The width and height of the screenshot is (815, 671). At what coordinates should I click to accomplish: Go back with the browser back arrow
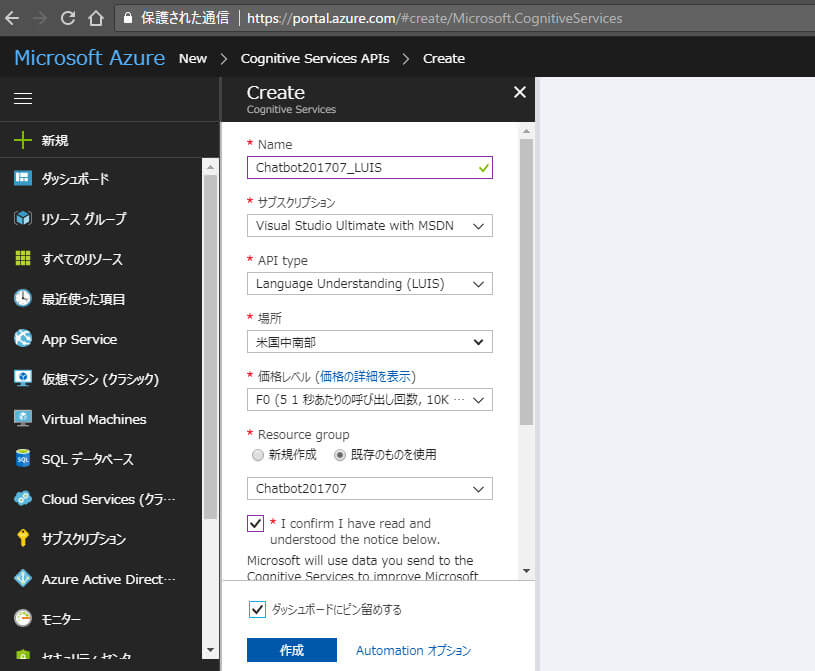tap(12, 18)
